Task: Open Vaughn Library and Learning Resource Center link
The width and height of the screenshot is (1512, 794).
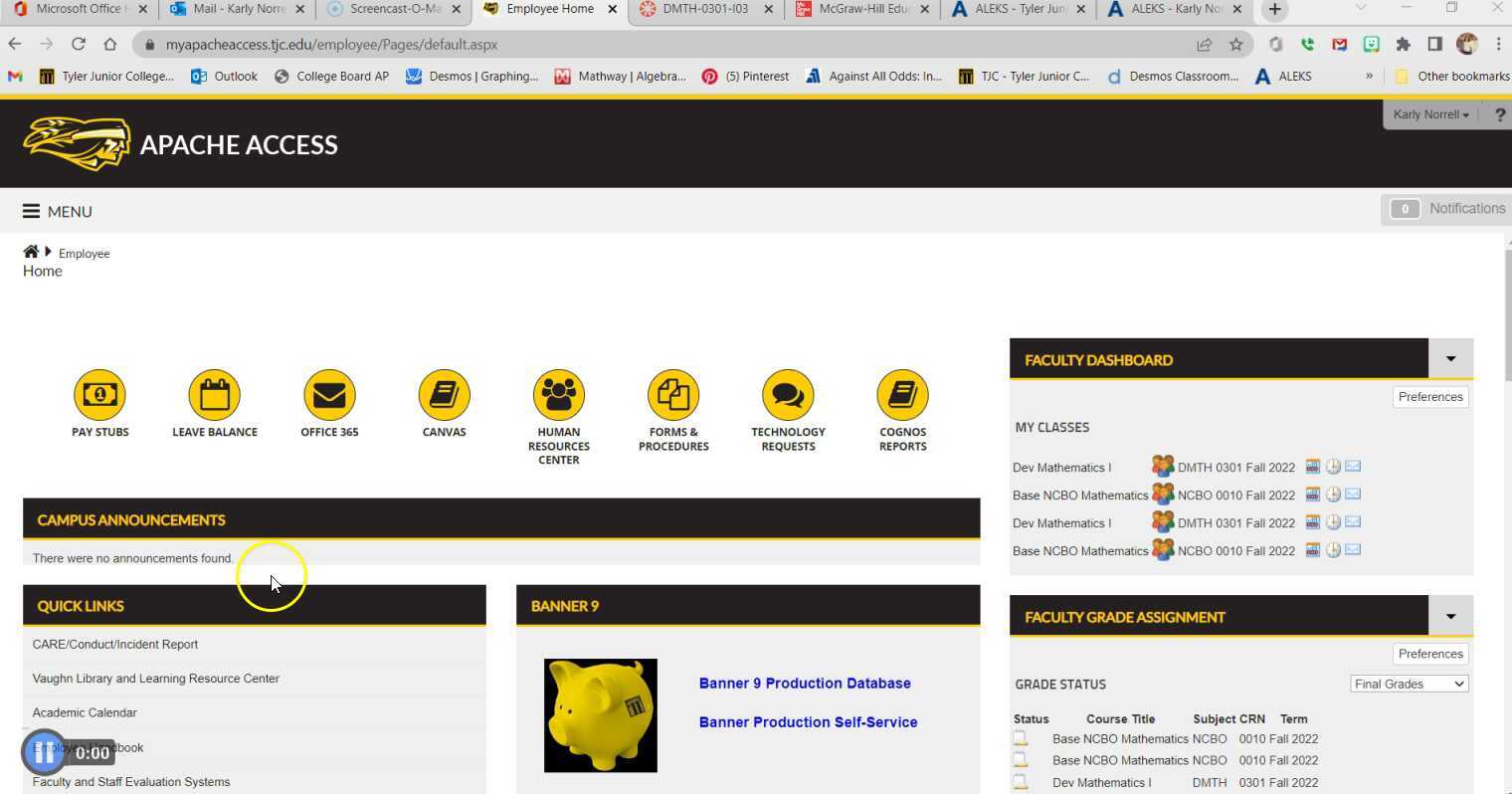Action: click(x=156, y=679)
